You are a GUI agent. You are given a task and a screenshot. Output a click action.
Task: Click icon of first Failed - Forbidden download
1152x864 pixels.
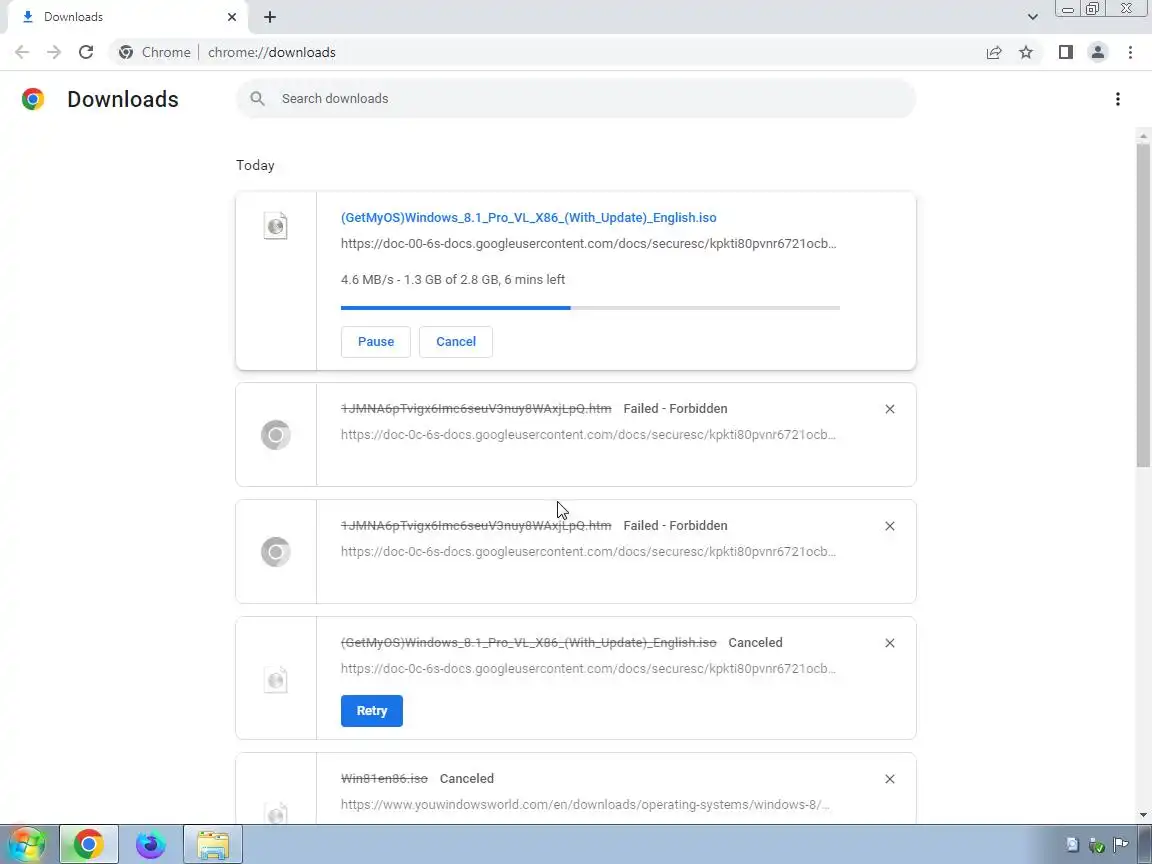pyautogui.click(x=276, y=435)
